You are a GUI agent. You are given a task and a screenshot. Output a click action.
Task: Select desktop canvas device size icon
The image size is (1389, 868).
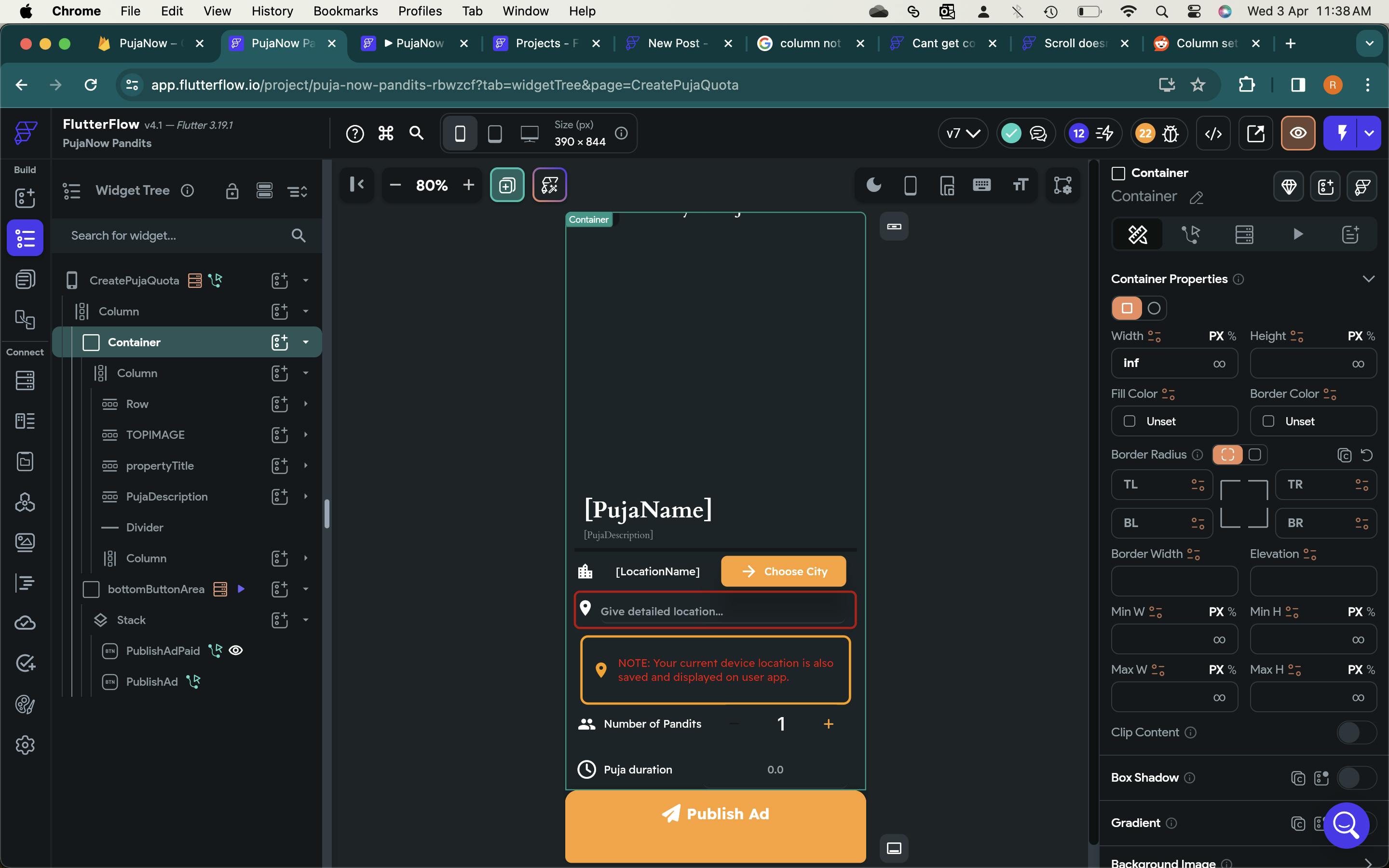click(x=529, y=134)
